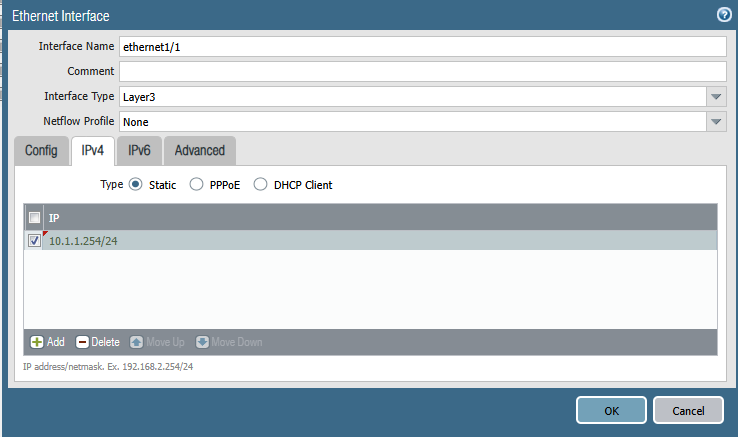Click the Interface Type Layer3 field
Viewport: 738px width, 437px height.
point(413,97)
